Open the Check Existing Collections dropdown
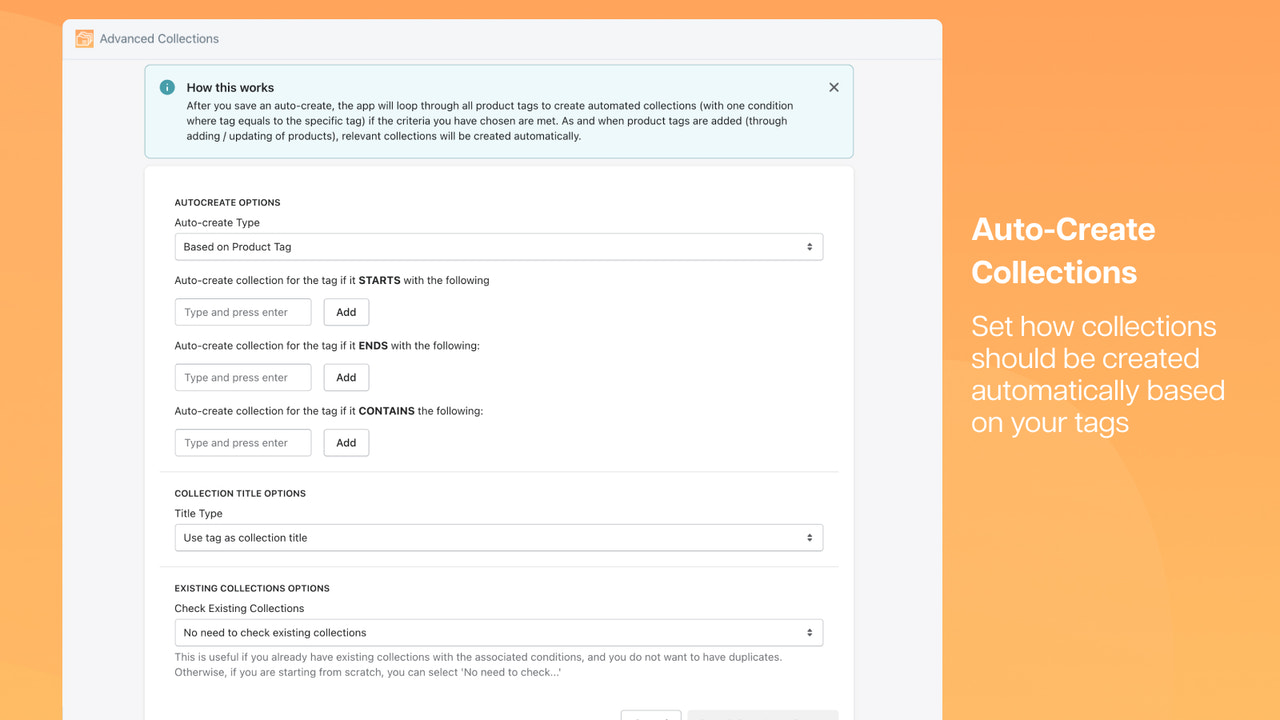The width and height of the screenshot is (1280, 720). (498, 632)
